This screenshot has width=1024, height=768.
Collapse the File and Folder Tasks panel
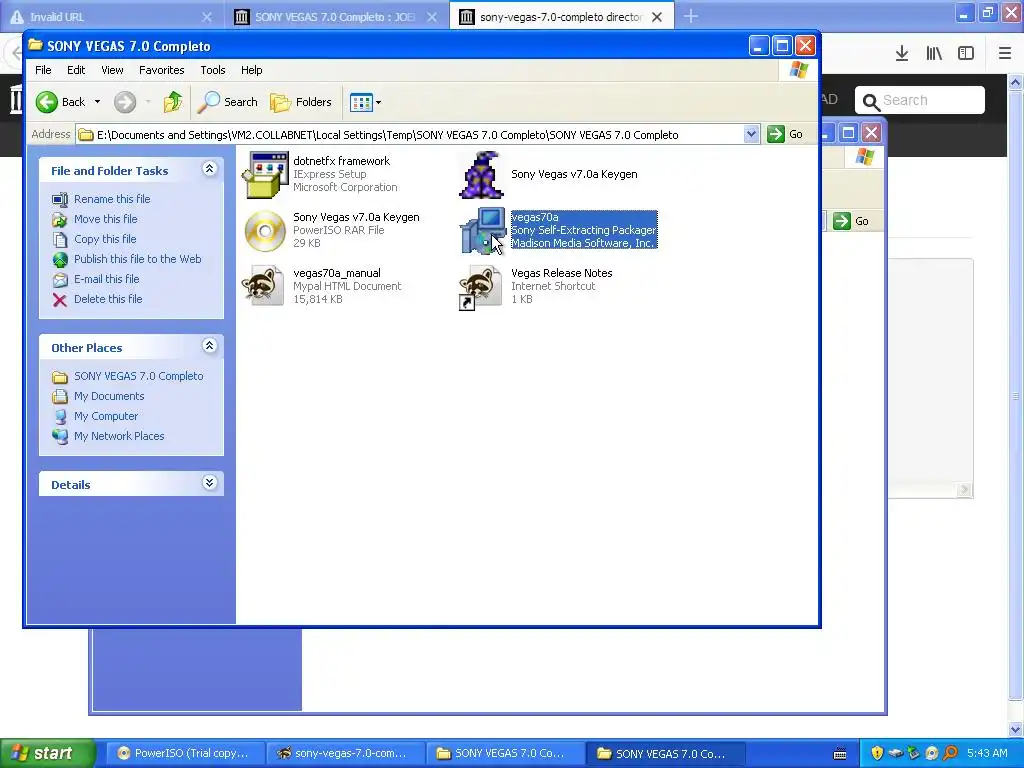click(x=209, y=169)
